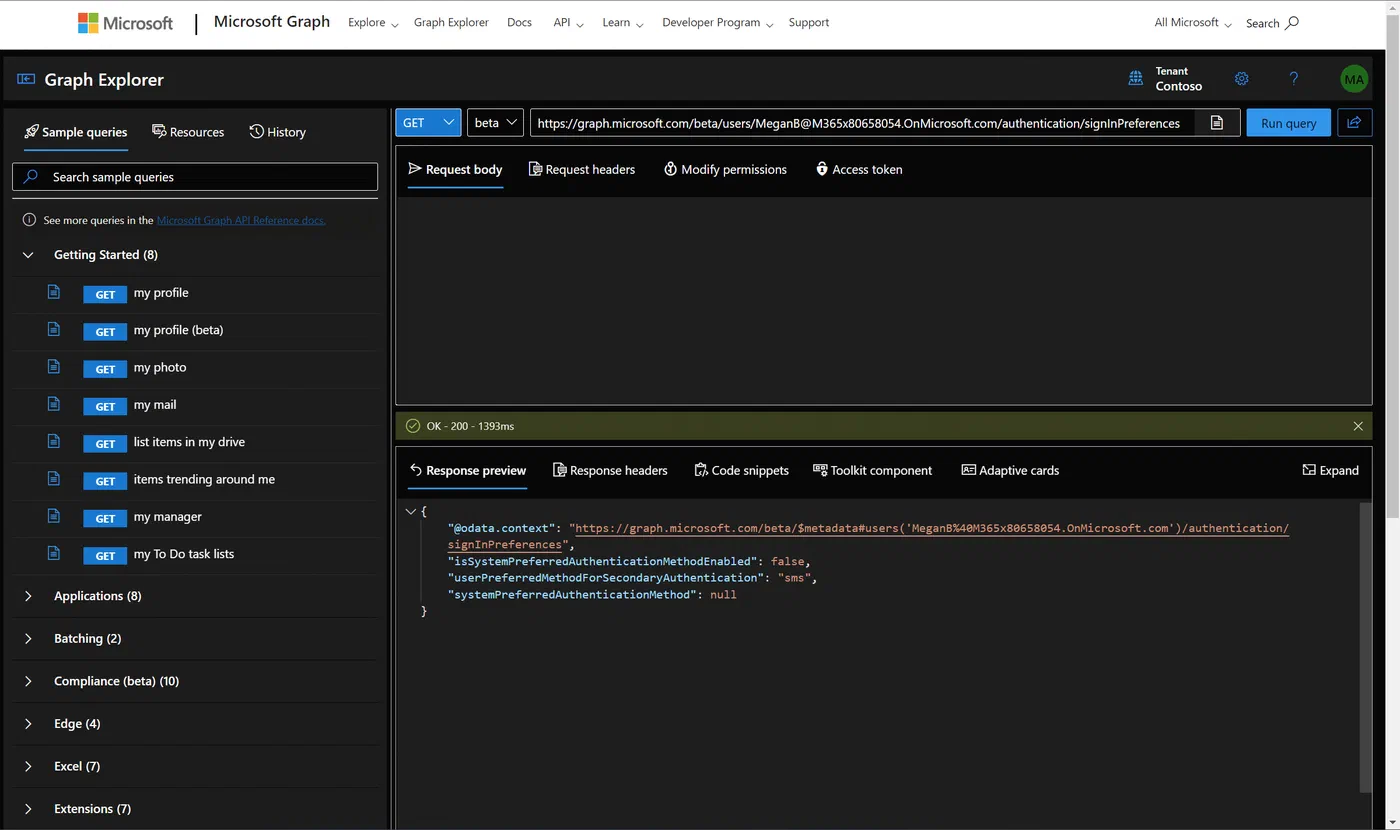Image resolution: width=1400 pixels, height=830 pixels.
Task: Open the API menu
Action: click(x=568, y=22)
